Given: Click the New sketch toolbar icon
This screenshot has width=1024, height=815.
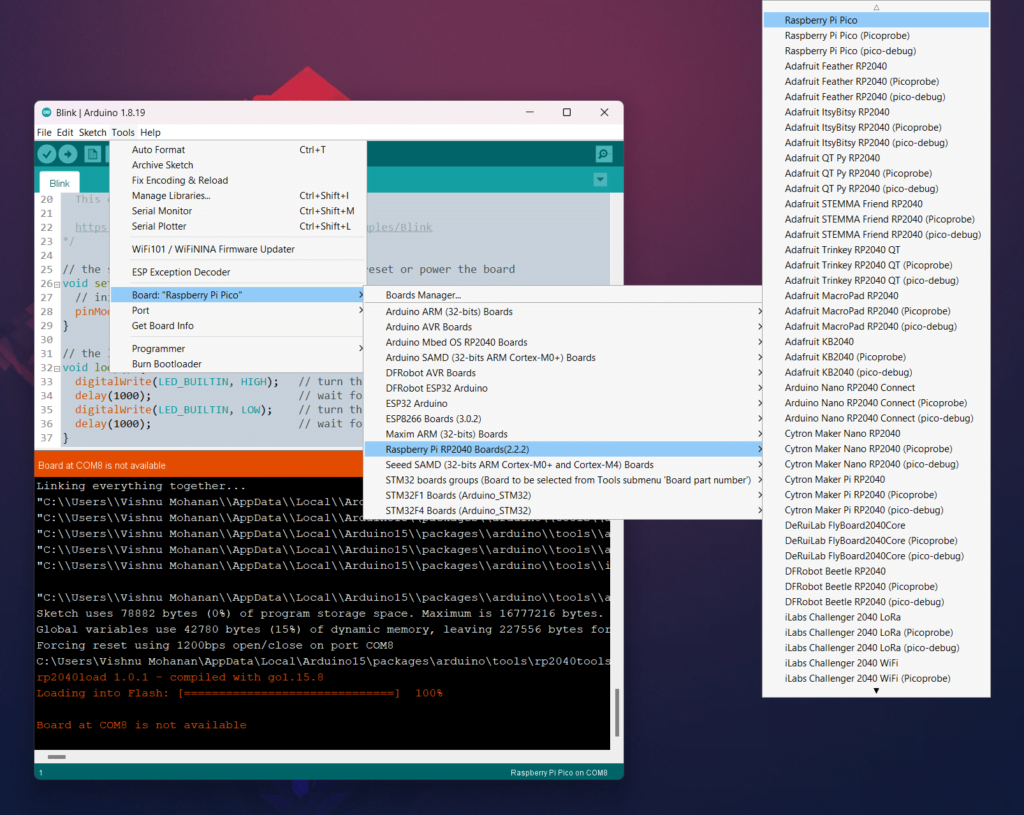Looking at the screenshot, I should click(x=92, y=154).
